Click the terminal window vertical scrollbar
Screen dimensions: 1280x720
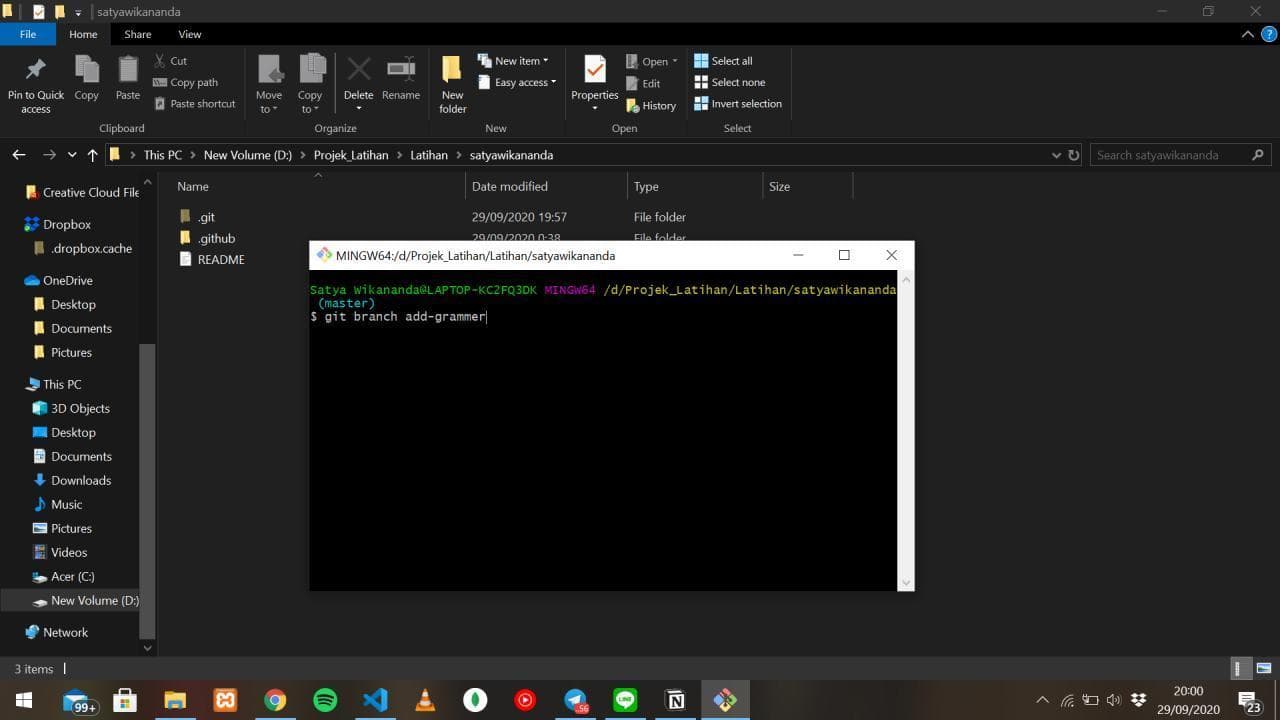[x=905, y=430]
